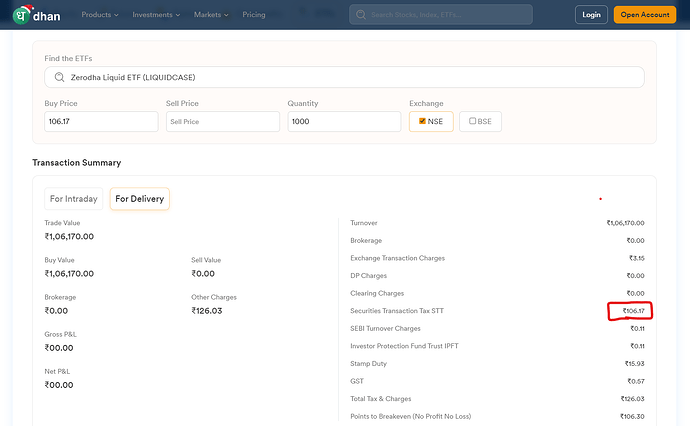Click the Turnover value ₹1,06,170.00
690x426 pixels.
(x=625, y=223)
